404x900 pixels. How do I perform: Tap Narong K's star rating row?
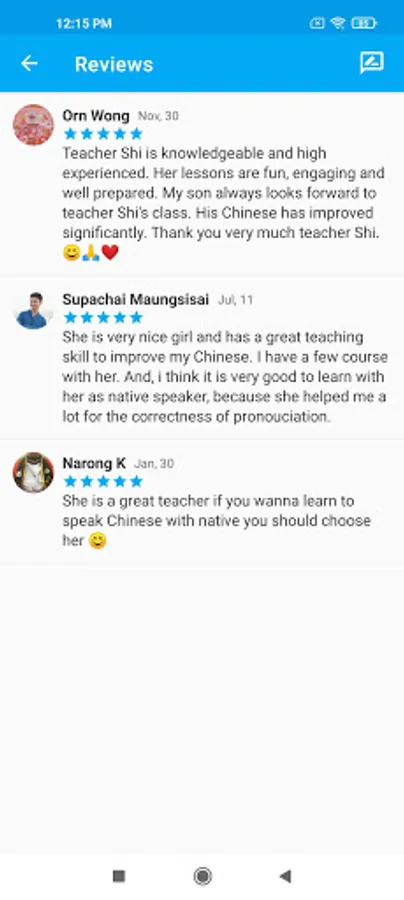103,481
